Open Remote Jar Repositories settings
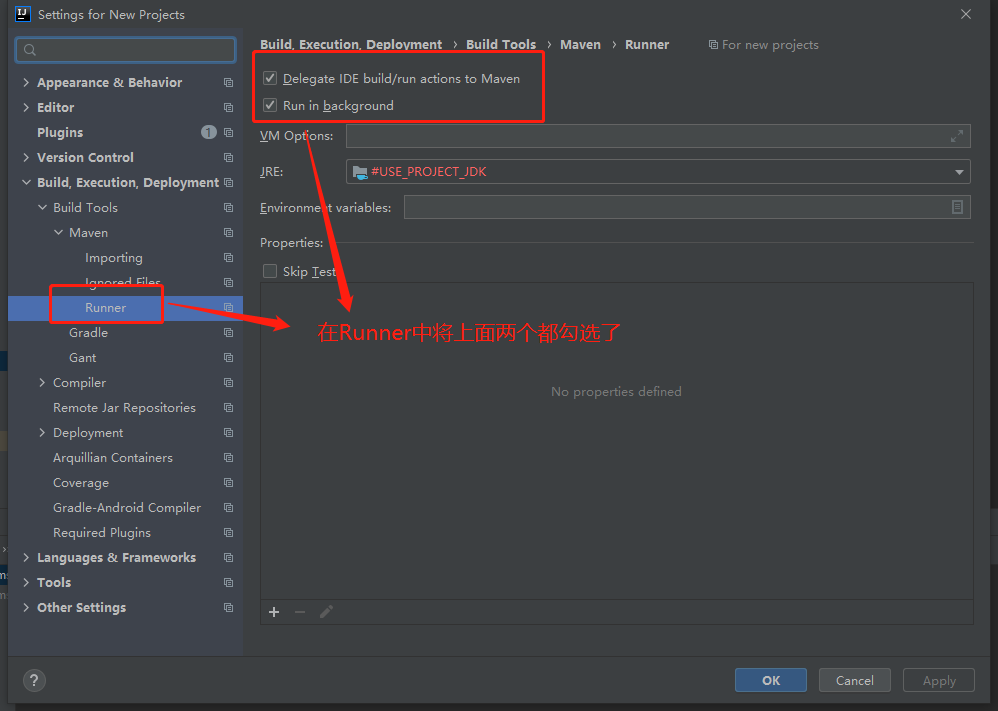998x711 pixels. tap(125, 407)
